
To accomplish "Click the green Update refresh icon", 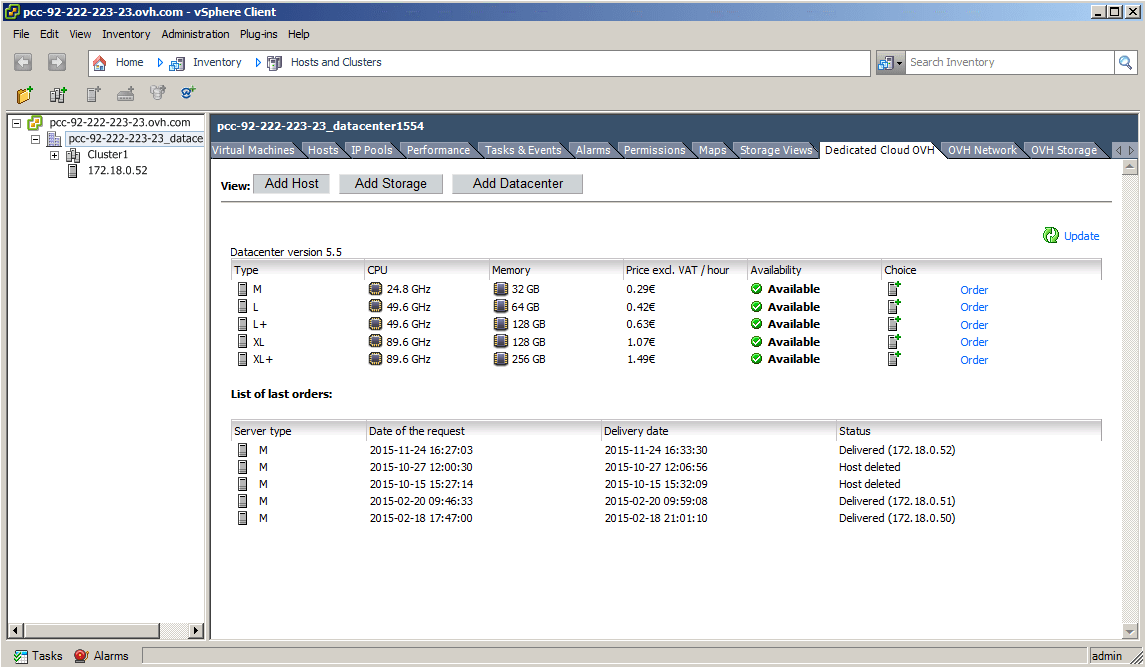I will point(1051,235).
